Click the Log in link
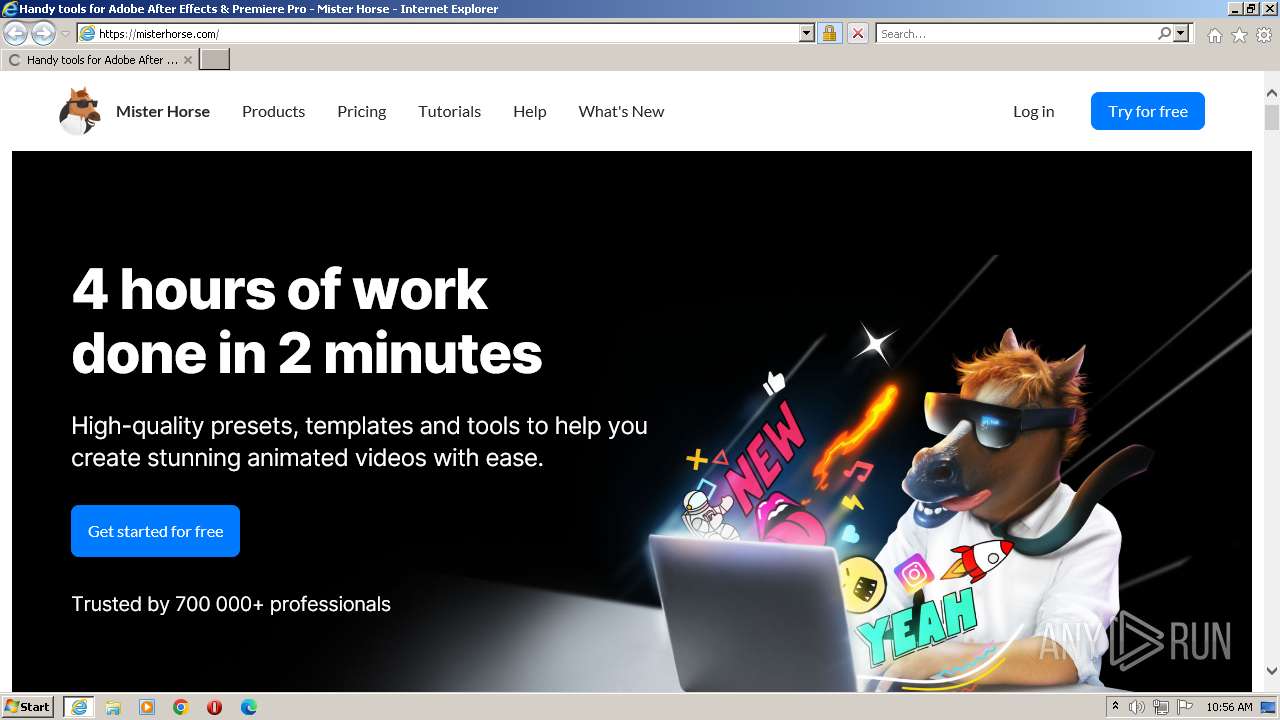Viewport: 1280px width, 720px height. [1033, 111]
